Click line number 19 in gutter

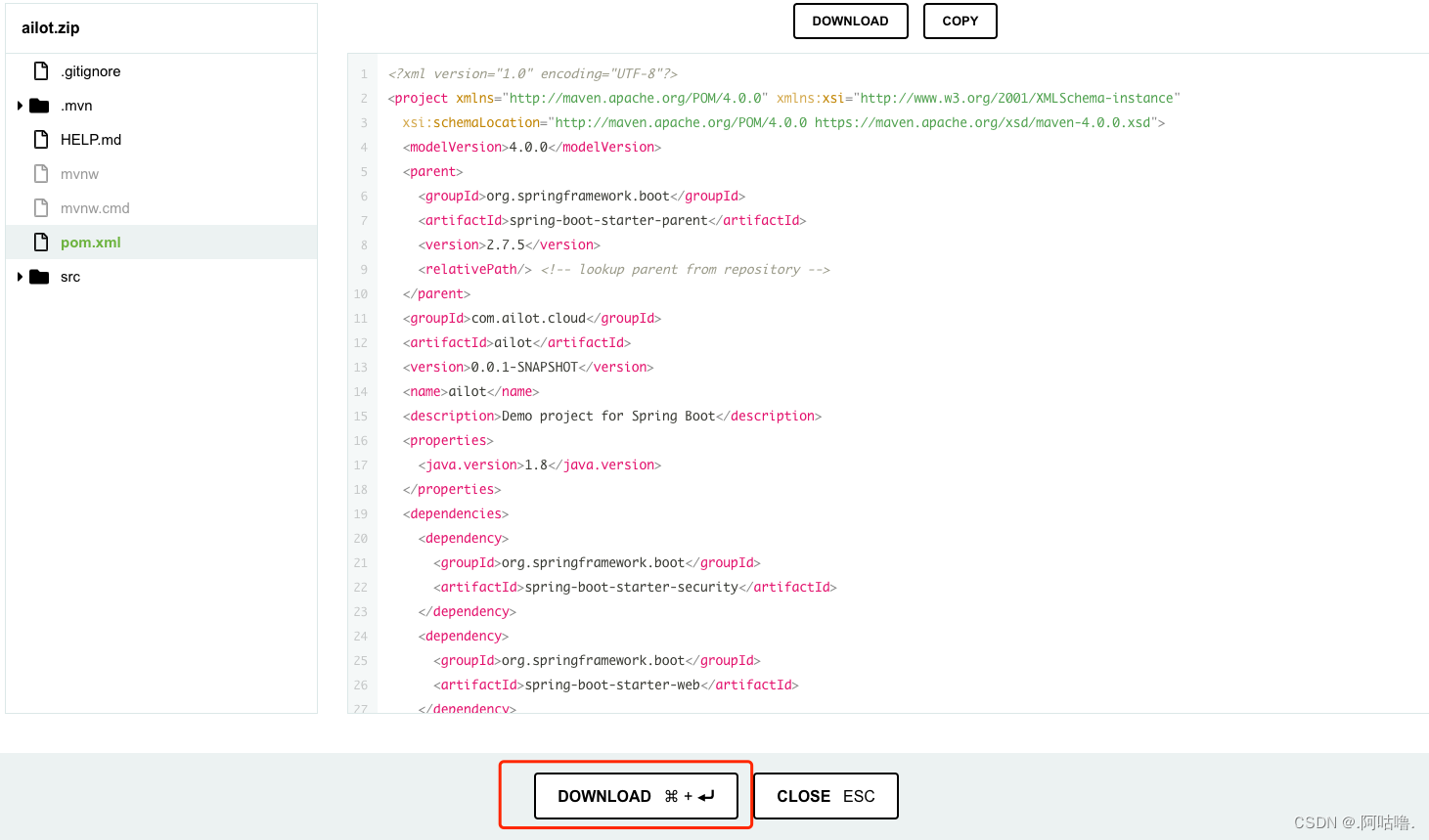pos(361,513)
